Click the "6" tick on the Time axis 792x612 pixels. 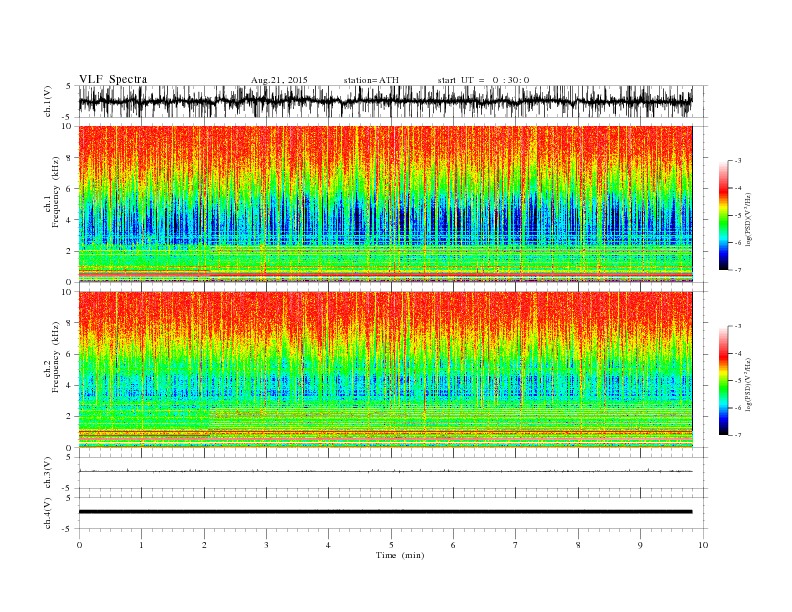coord(453,545)
